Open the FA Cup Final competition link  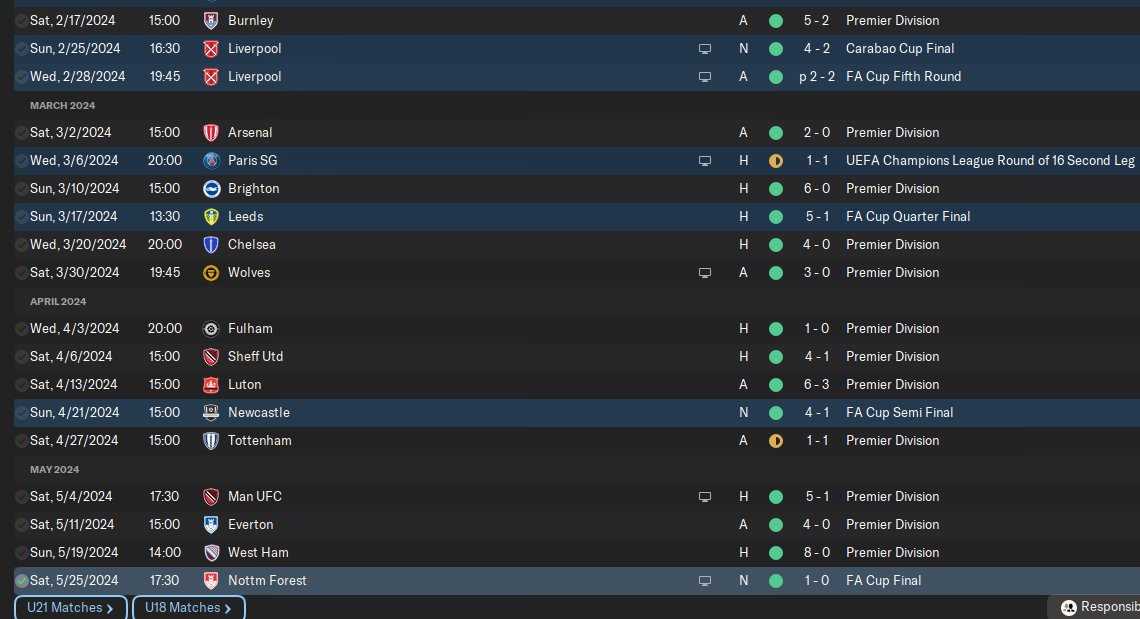(883, 580)
